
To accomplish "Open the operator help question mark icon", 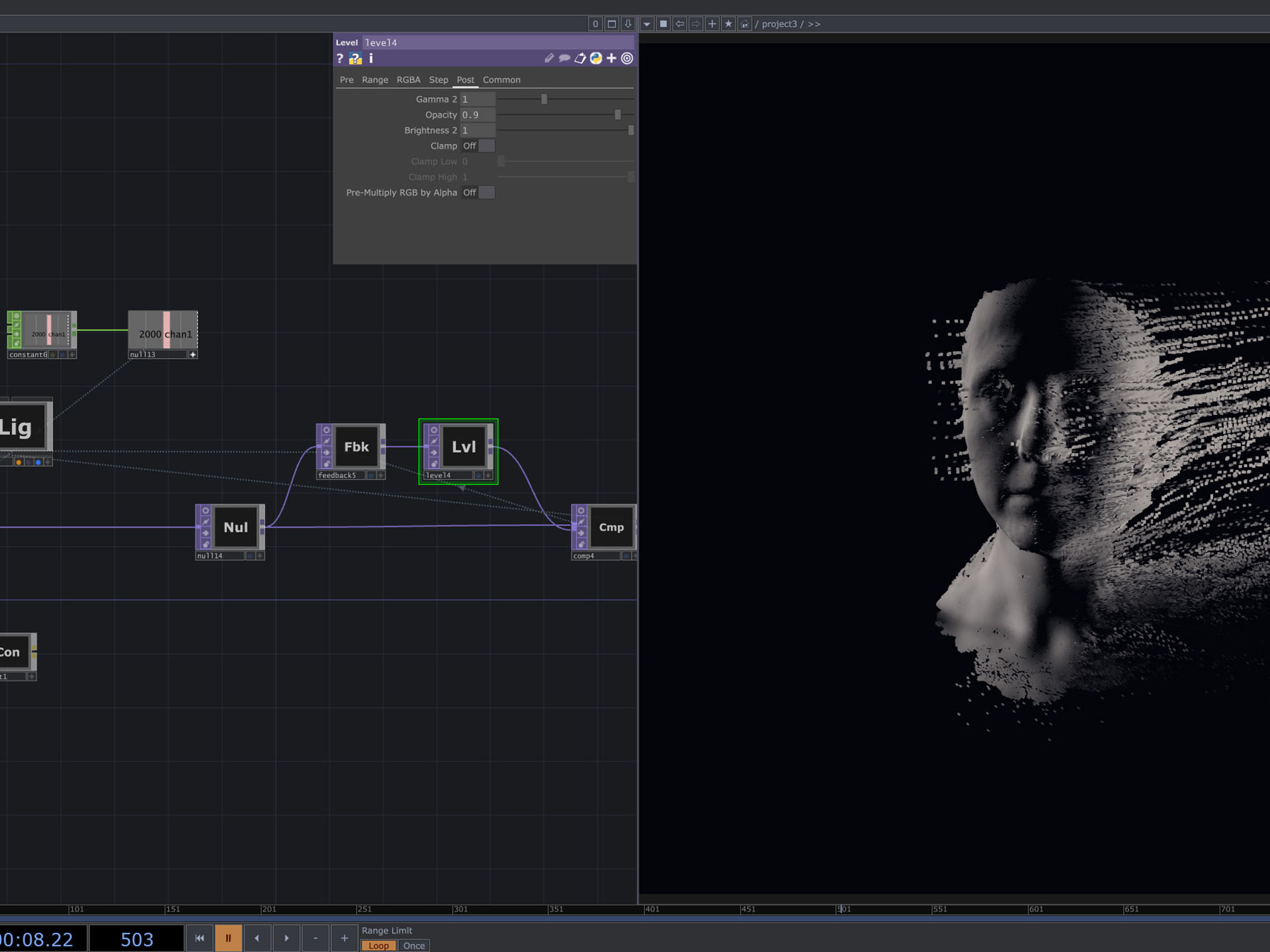I will (340, 59).
